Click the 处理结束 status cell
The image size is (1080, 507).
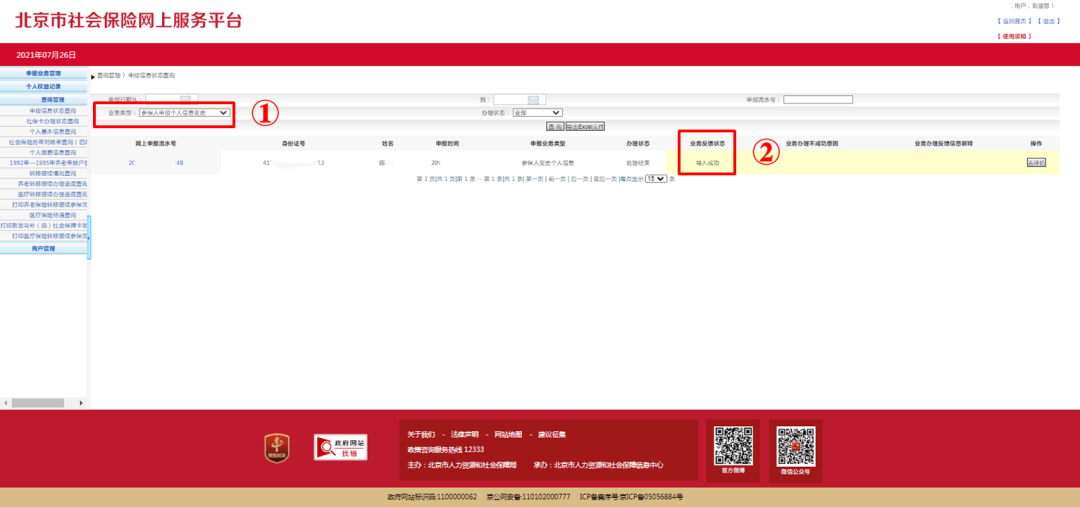(x=637, y=163)
